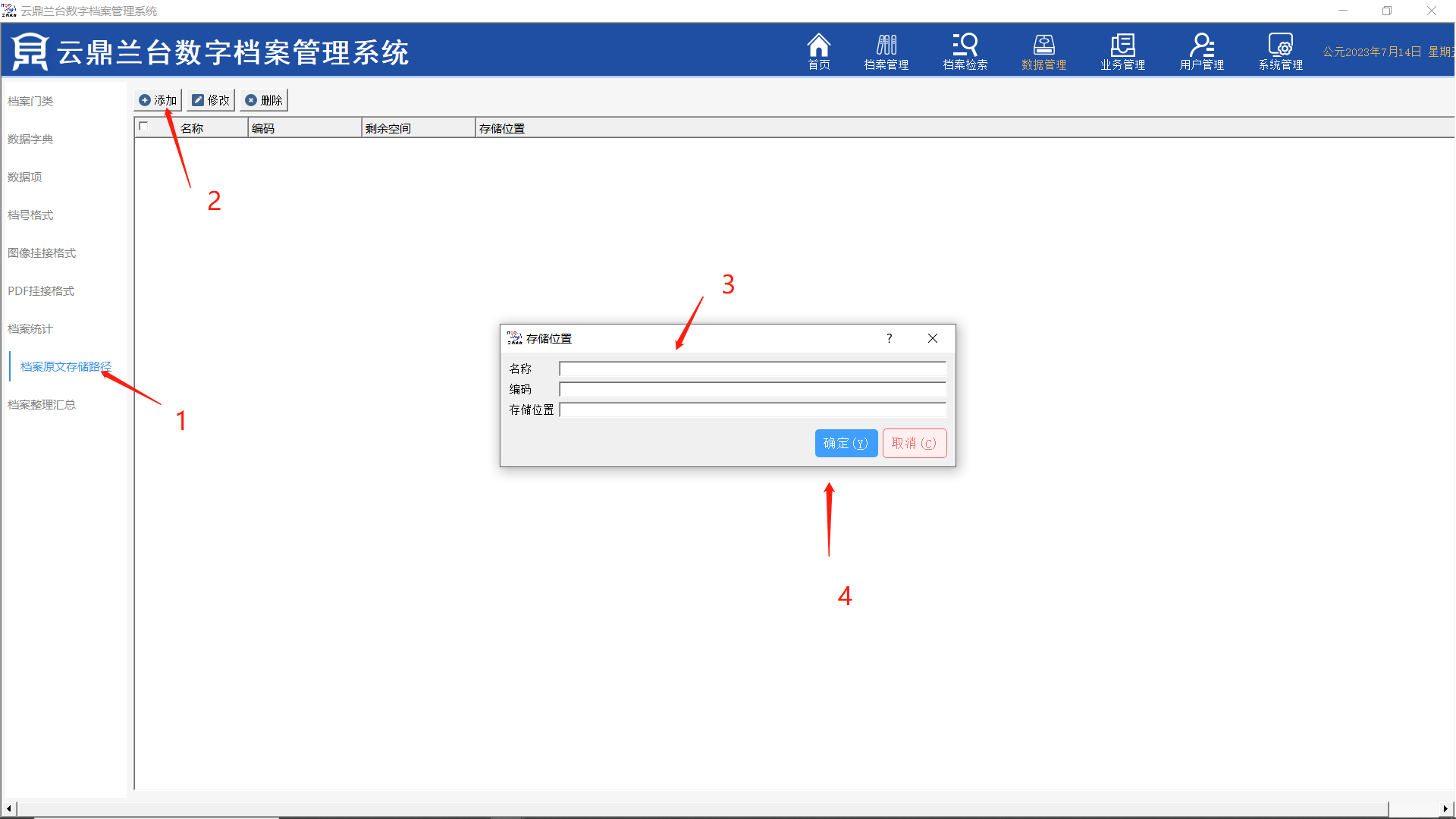Open 档案管理 archive management icon
This screenshot has height=819, width=1456.
pos(886,51)
